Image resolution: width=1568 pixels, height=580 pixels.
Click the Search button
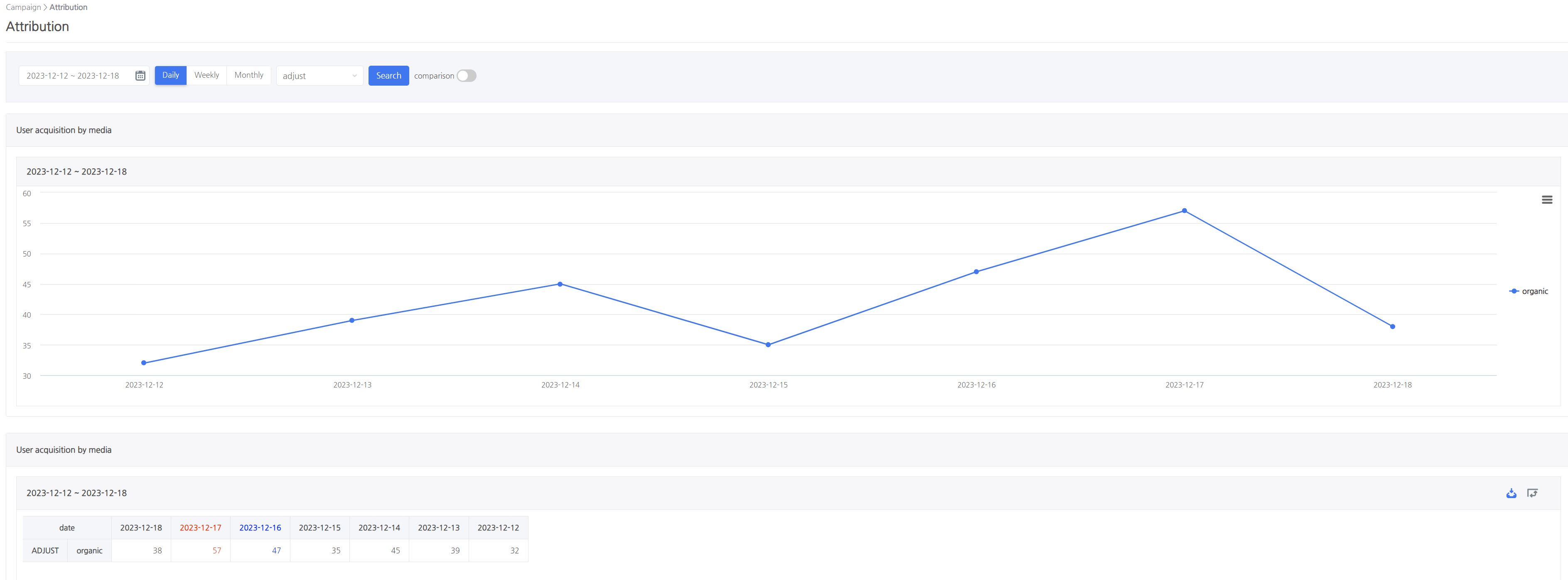point(388,76)
